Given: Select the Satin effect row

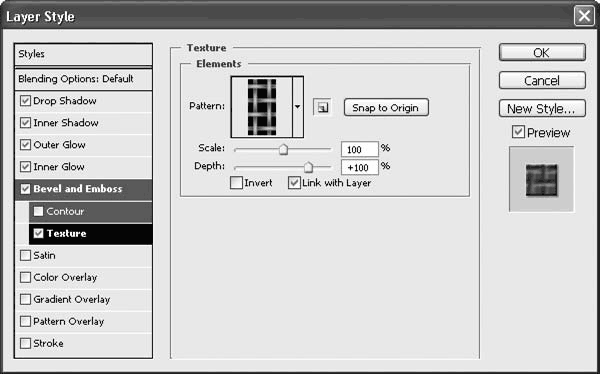Looking at the screenshot, I should 83,256.
